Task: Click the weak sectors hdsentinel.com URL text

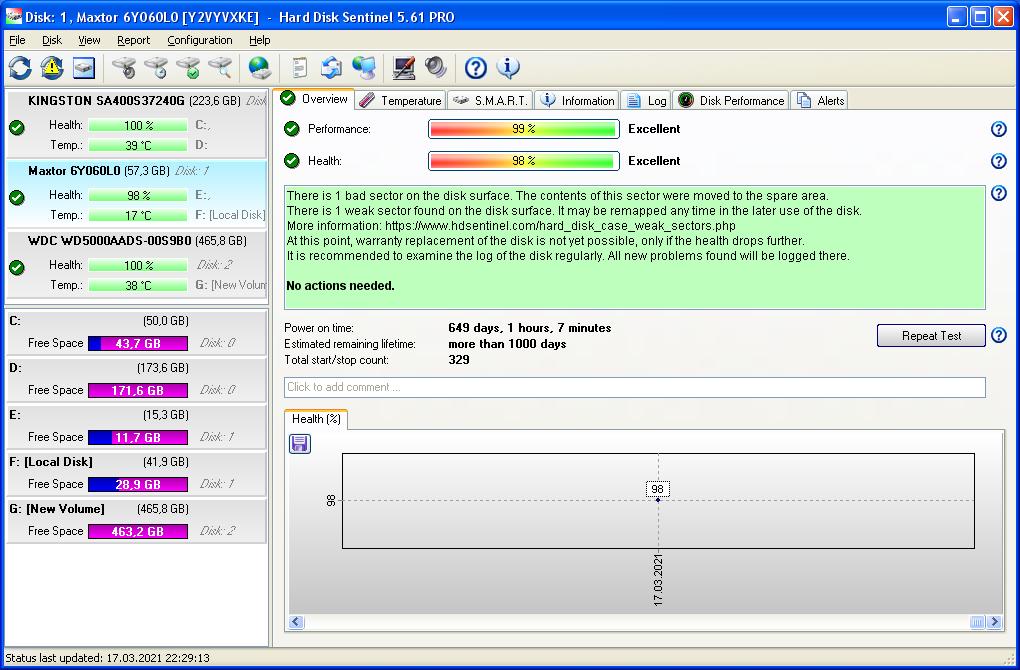Action: [x=560, y=226]
